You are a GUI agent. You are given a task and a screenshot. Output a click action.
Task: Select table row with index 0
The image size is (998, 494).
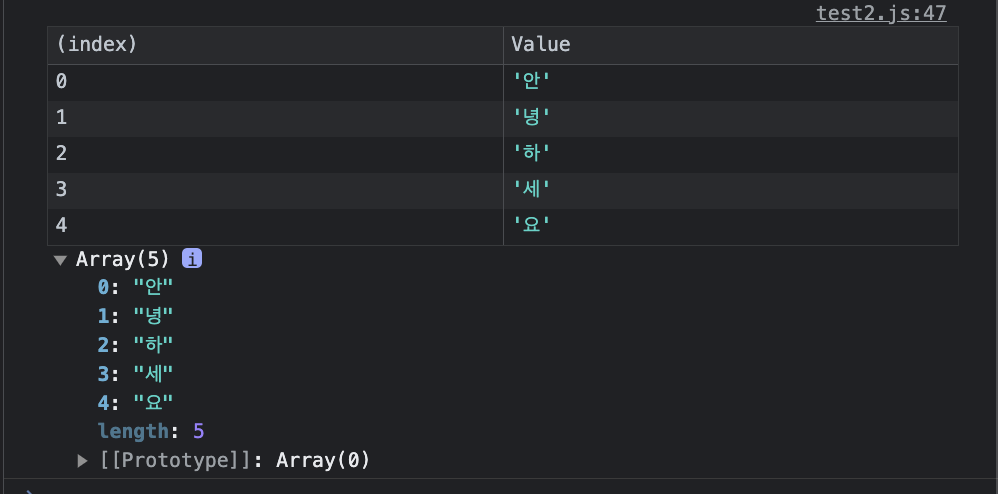(503, 82)
